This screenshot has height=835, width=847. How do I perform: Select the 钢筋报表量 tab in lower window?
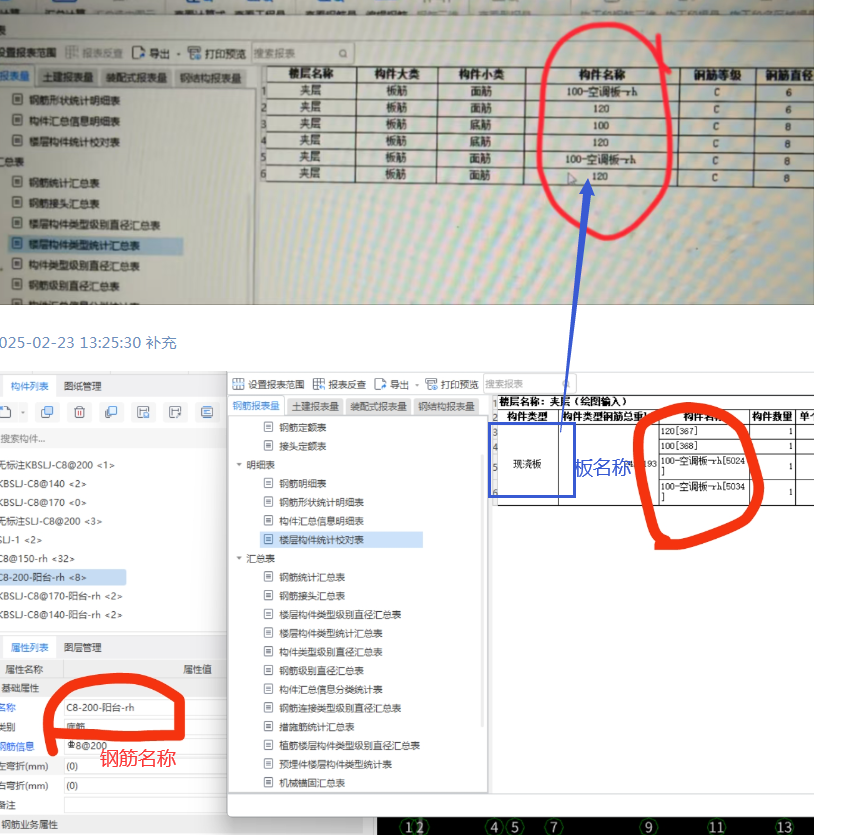256,406
